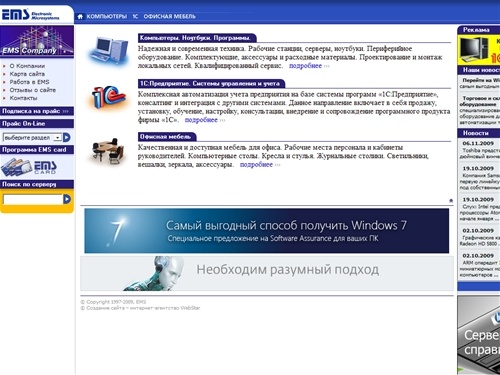Click the Реклама computer ad image

[479, 50]
